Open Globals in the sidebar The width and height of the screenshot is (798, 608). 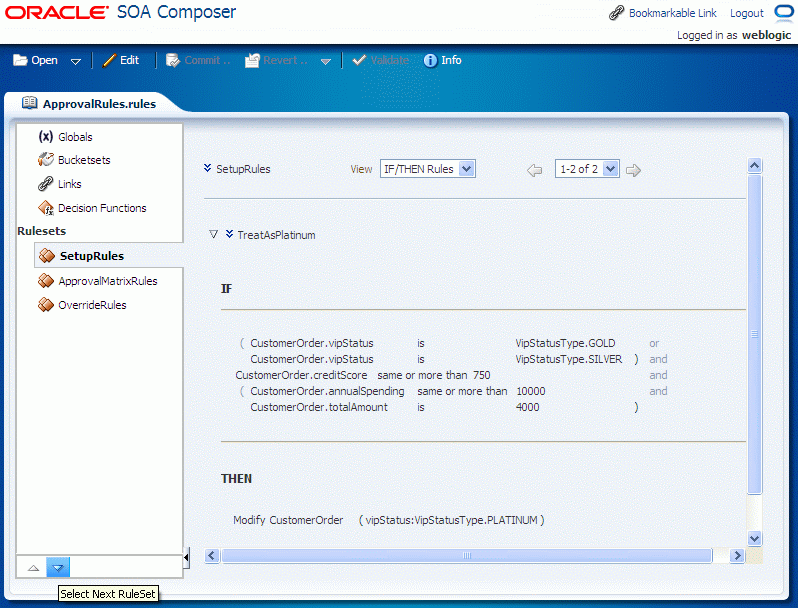[x=75, y=137]
